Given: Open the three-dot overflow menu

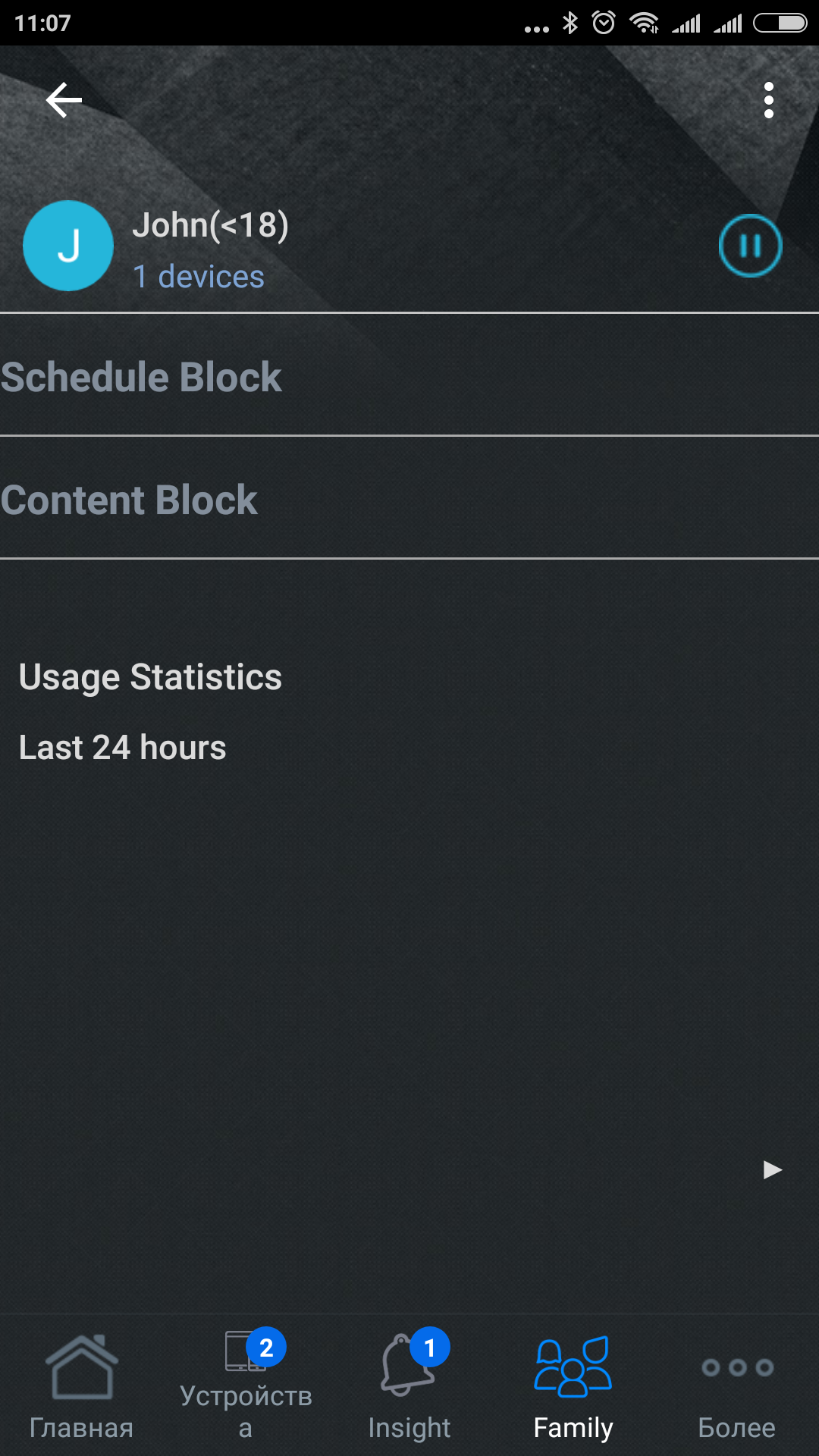Looking at the screenshot, I should point(768,100).
